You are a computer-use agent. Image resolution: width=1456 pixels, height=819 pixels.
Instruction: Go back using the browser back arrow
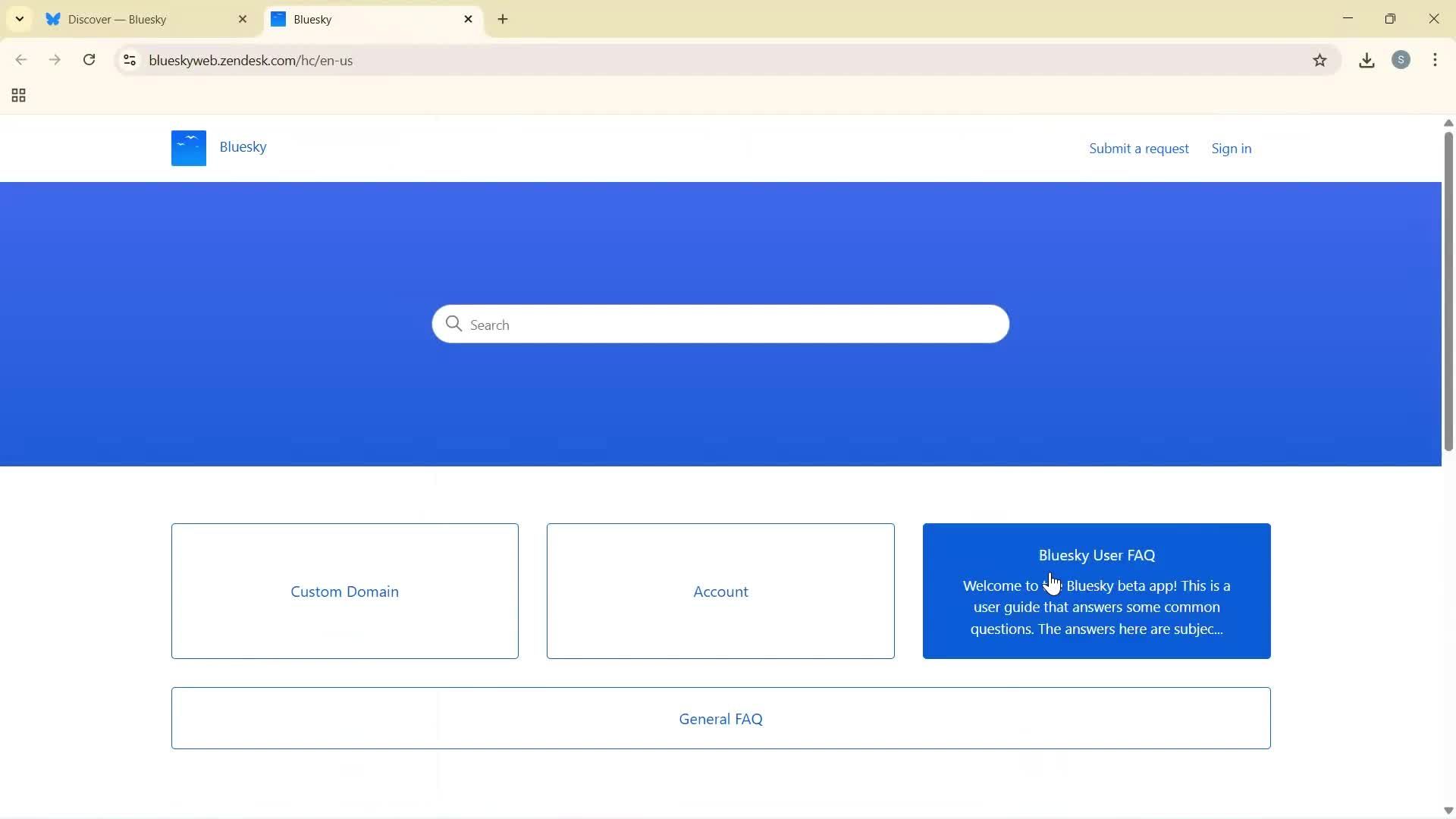tap(21, 60)
